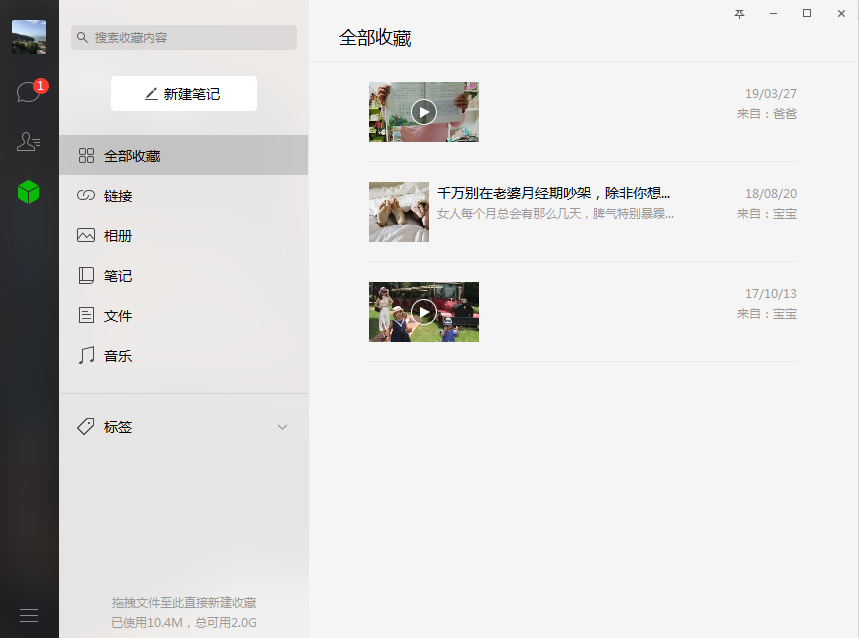Screen dimensions: 859x638
Task: Open the 链接 links category
Action: pyautogui.click(x=118, y=196)
